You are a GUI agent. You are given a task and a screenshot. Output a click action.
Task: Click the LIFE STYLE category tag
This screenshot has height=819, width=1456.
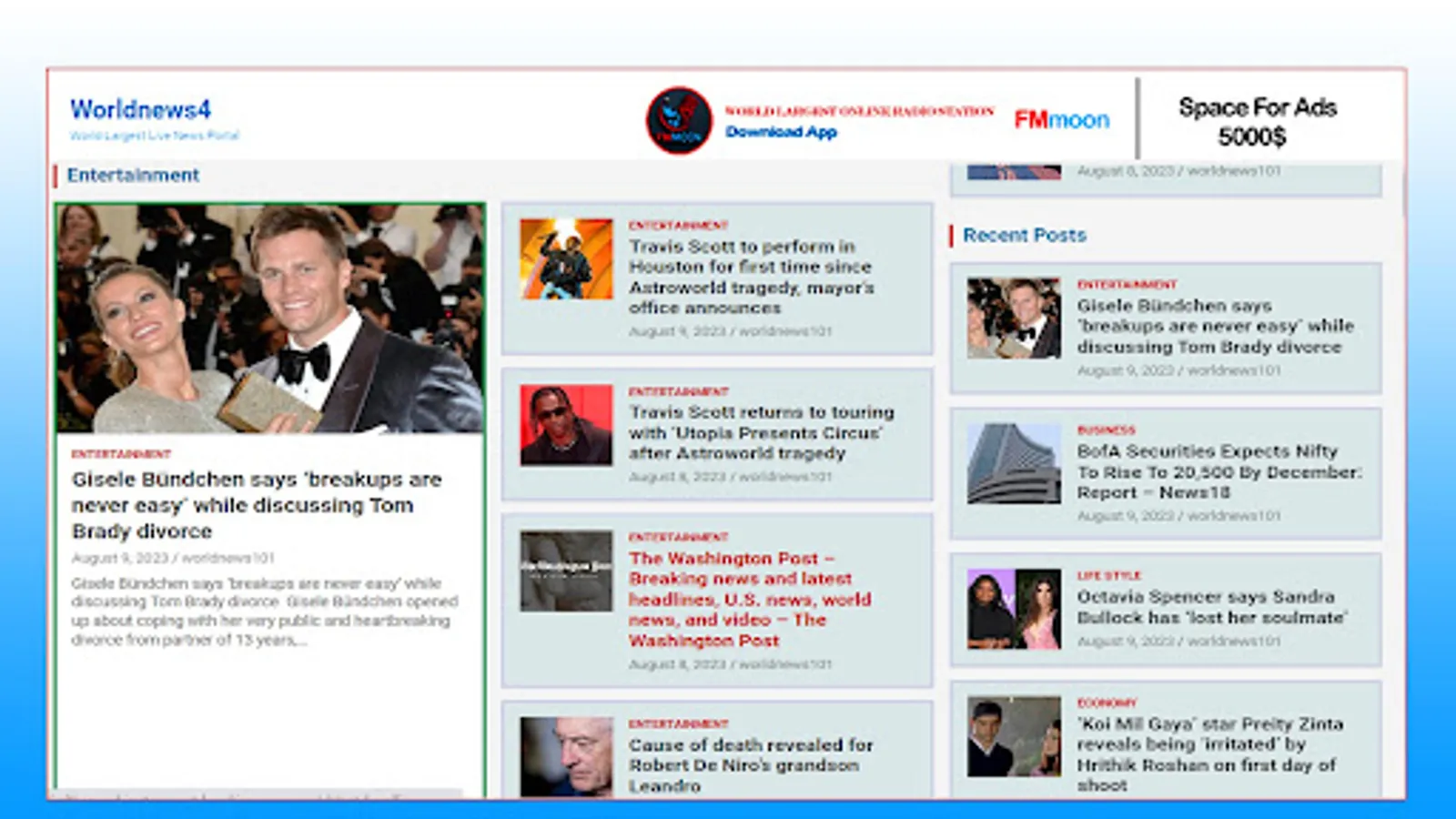pyautogui.click(x=1109, y=575)
